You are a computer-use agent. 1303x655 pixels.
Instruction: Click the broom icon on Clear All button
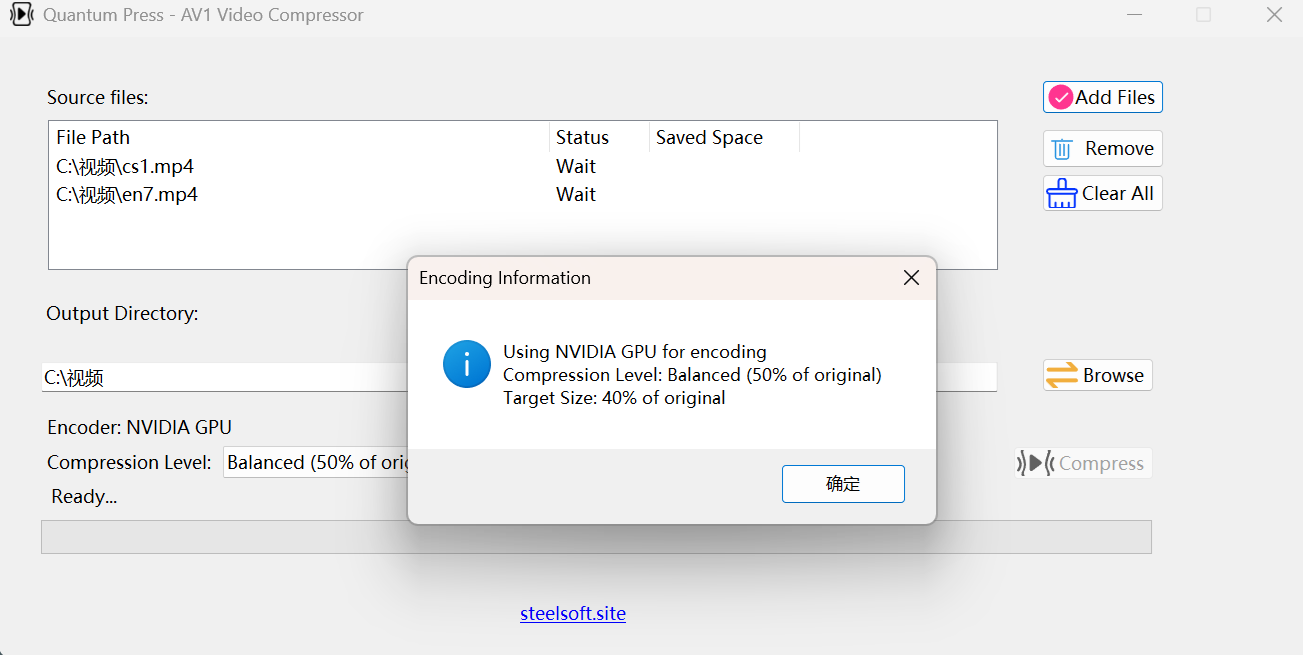(x=1061, y=192)
